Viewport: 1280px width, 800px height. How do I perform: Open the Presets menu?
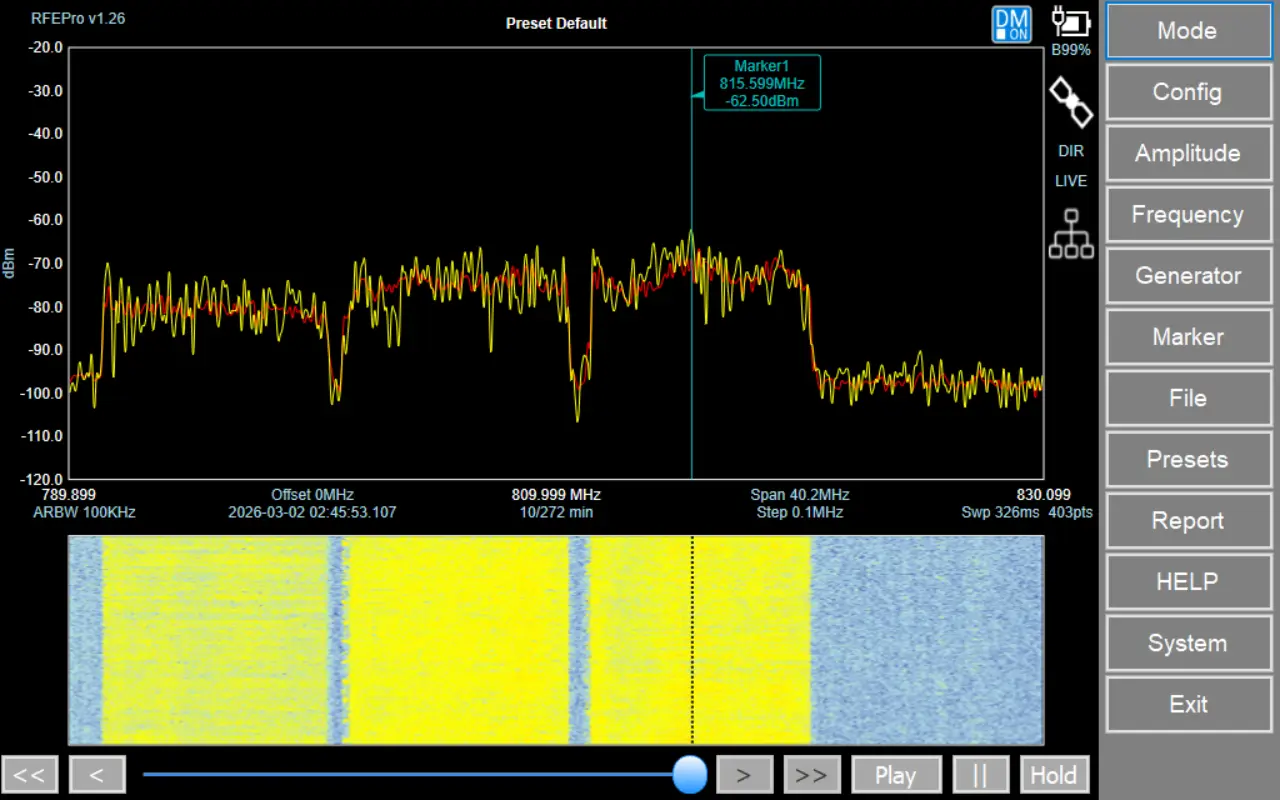[1187, 460]
